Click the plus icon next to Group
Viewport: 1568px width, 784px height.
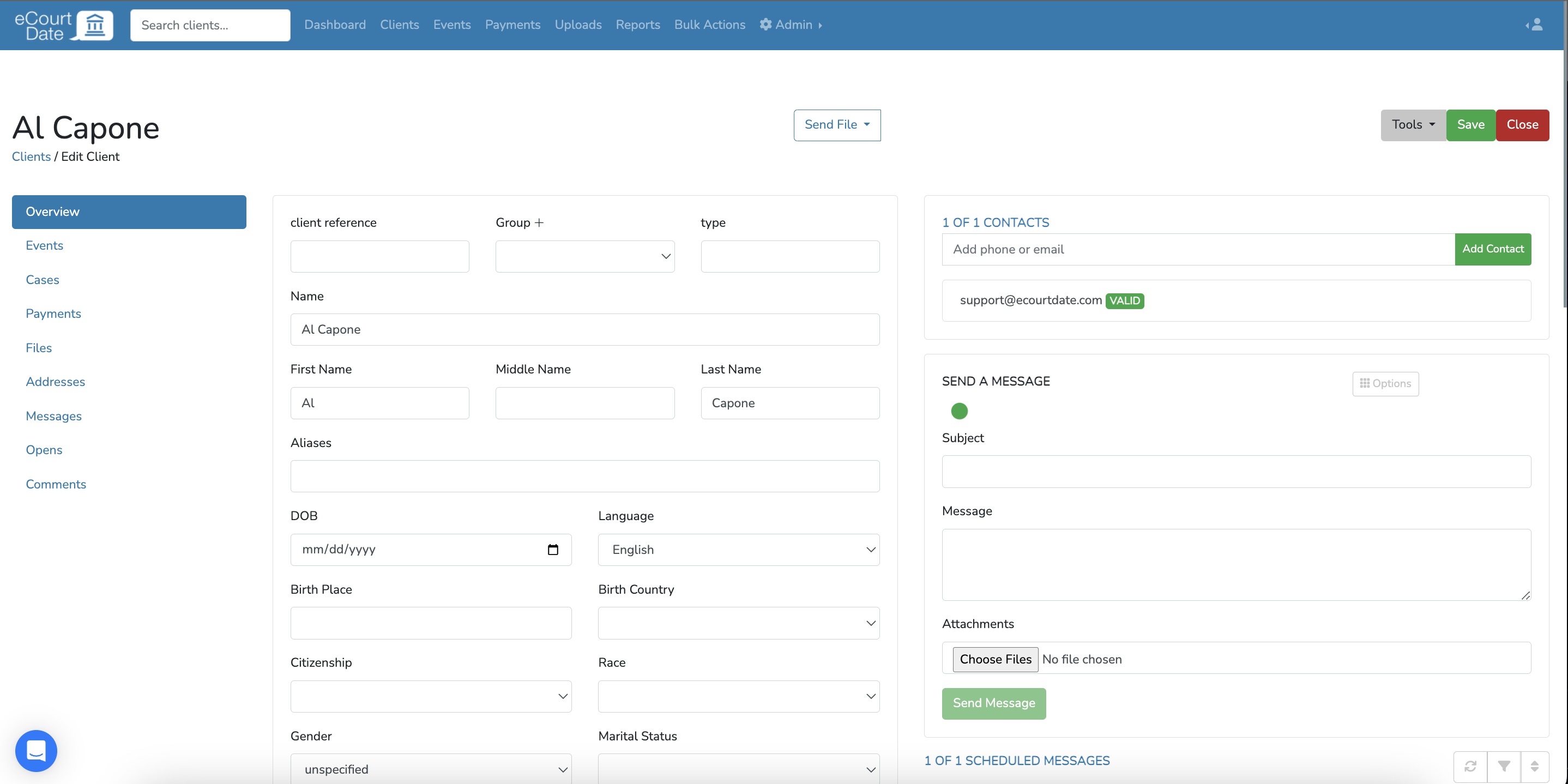click(x=539, y=223)
